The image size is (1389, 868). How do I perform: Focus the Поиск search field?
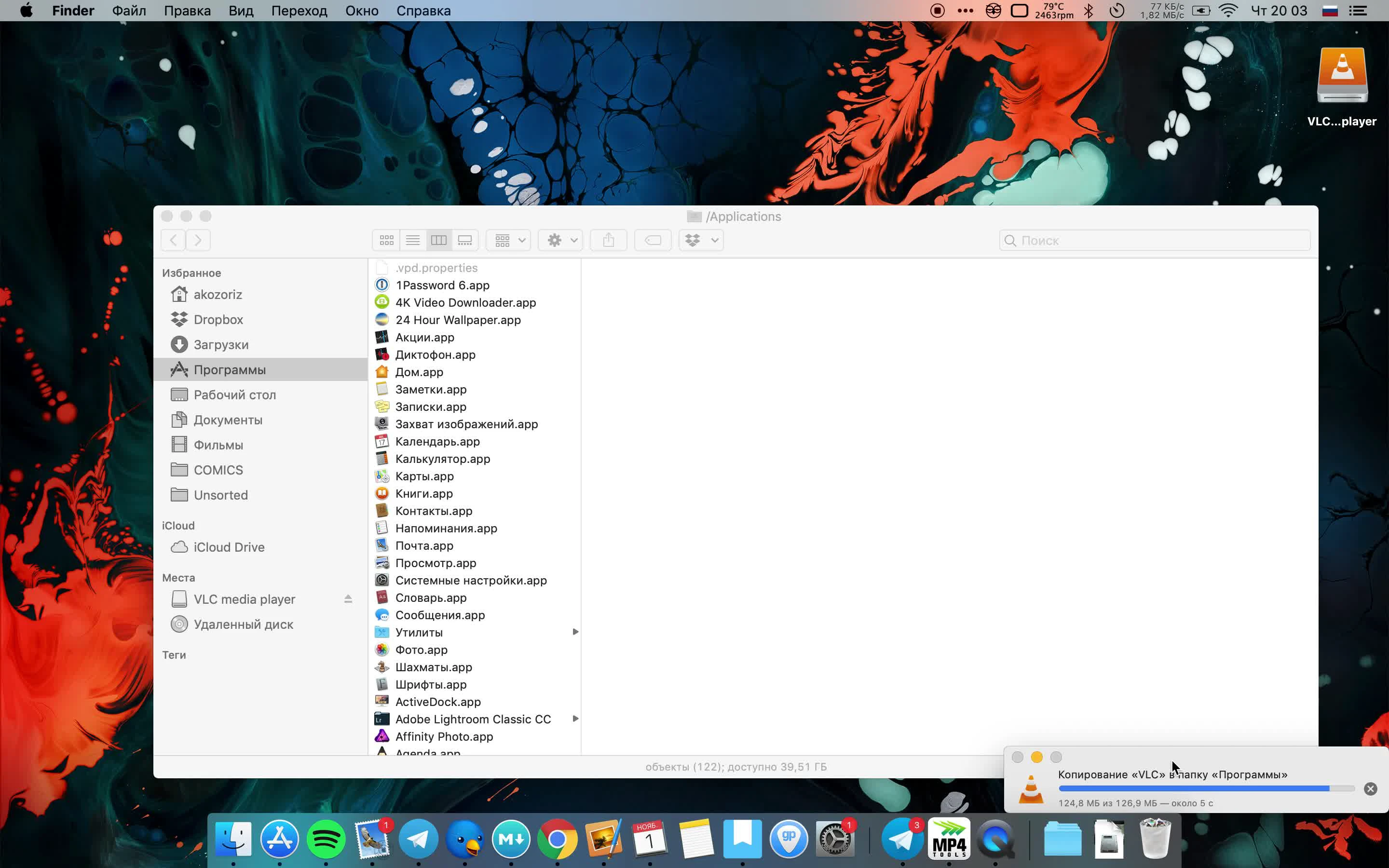1154,240
